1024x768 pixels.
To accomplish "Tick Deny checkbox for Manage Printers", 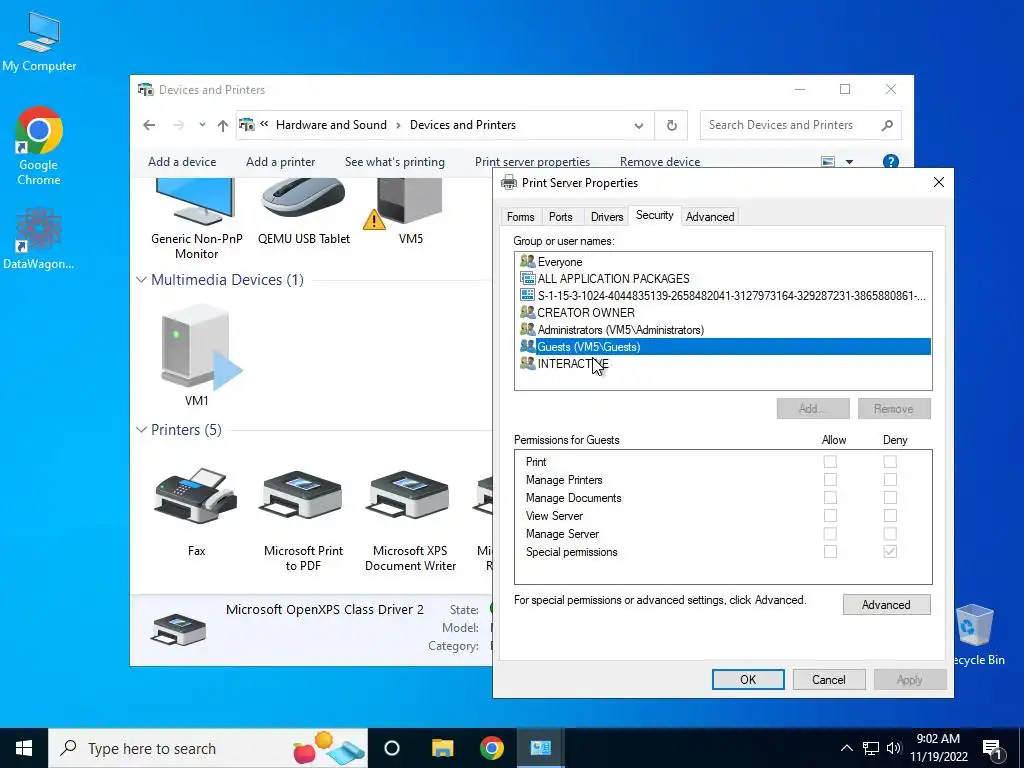I will [x=890, y=479].
